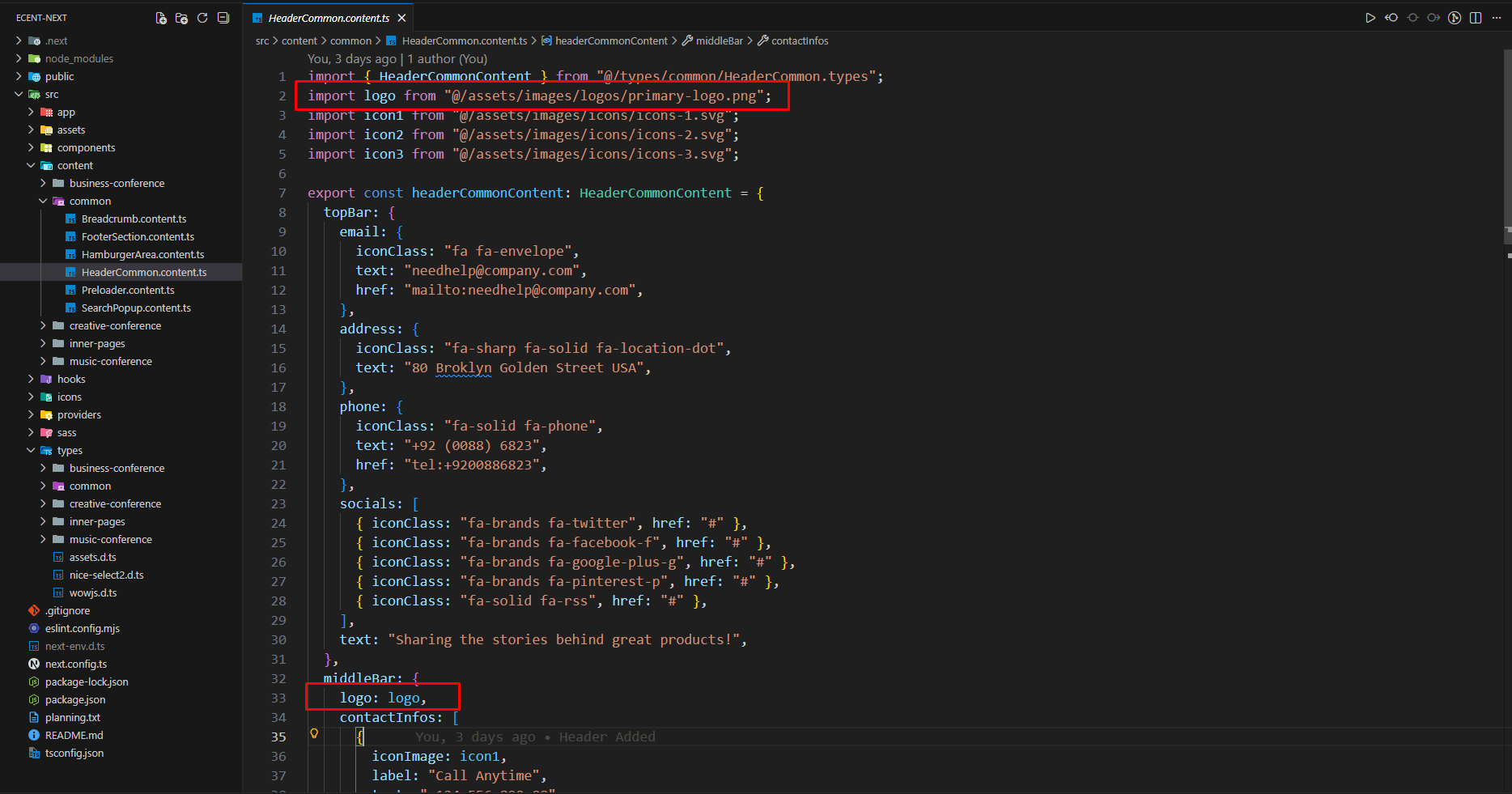
Task: Run the current file with play icon
Action: point(1370,18)
